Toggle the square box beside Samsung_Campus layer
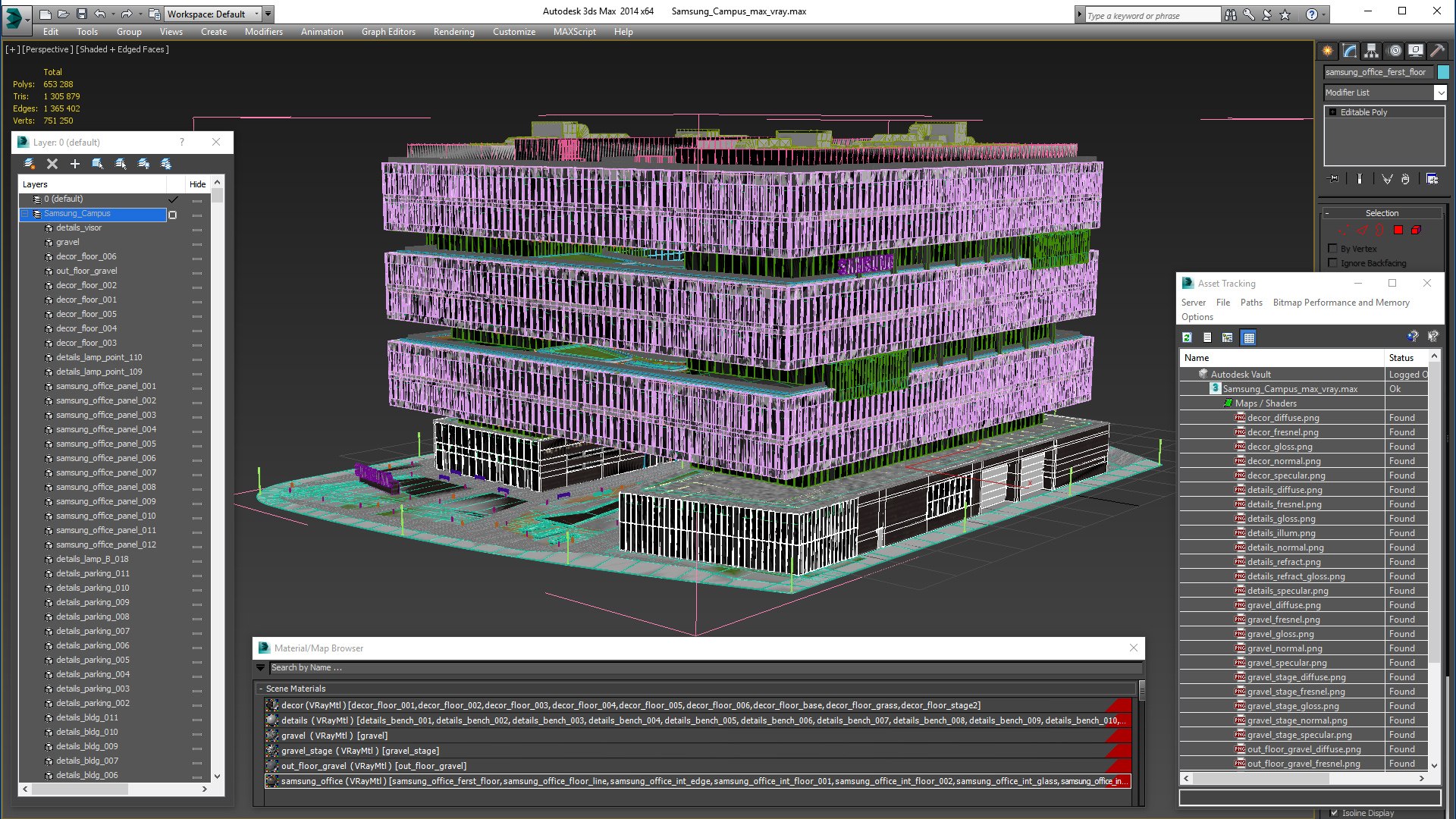Viewport: 1456px width, 819px height. (173, 215)
